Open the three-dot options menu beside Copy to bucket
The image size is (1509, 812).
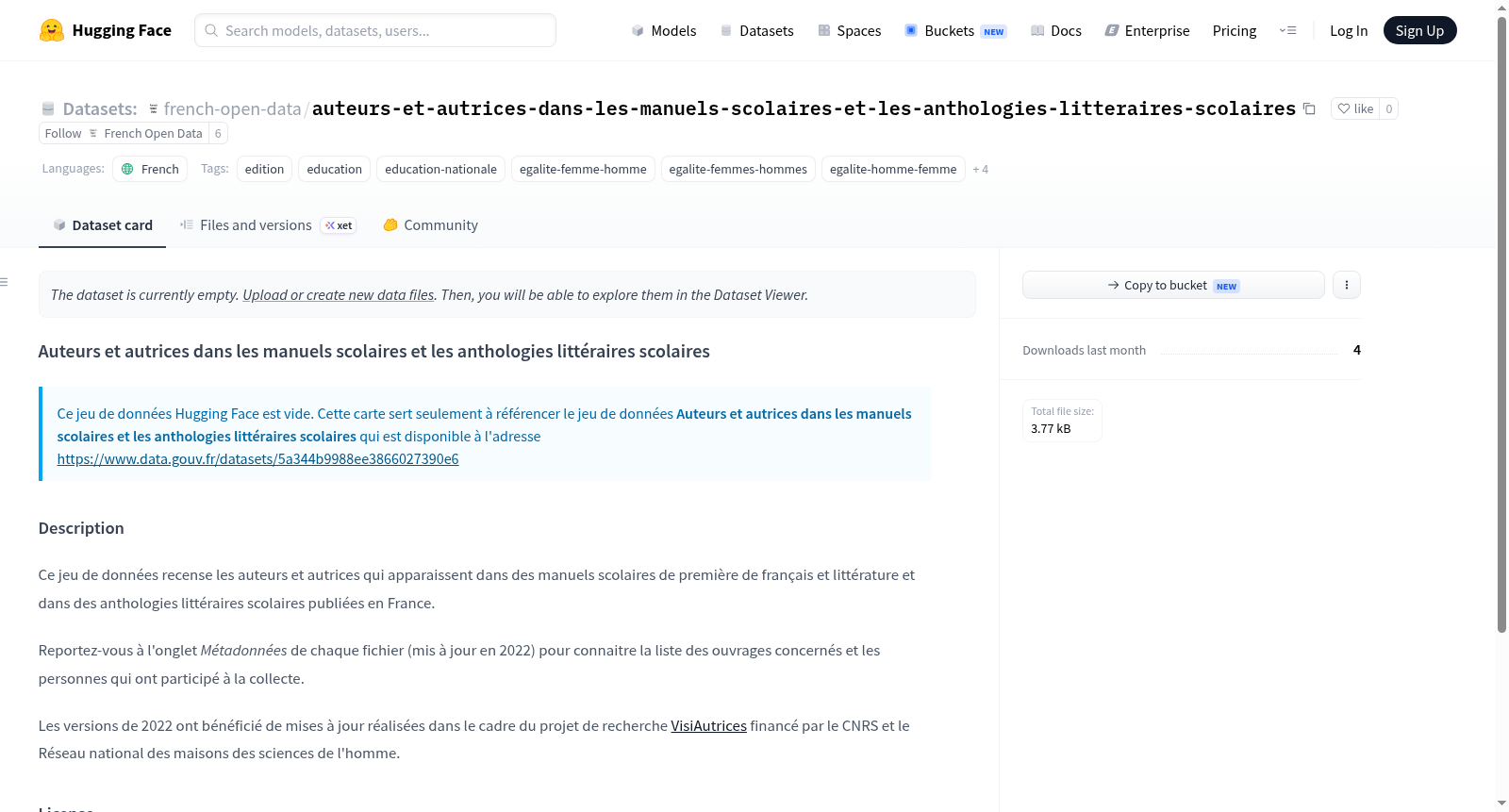pos(1347,285)
